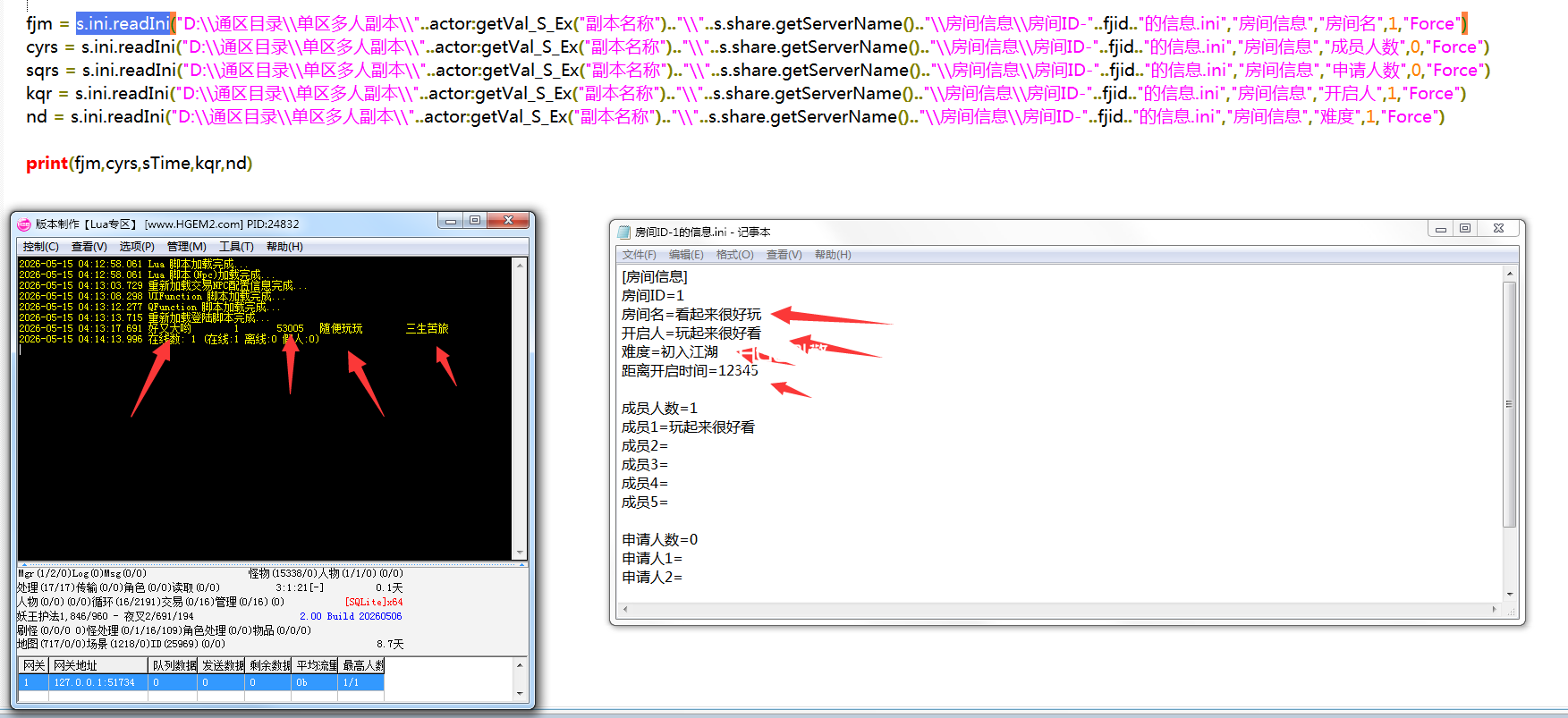Maximize the Notepad window
Viewport: 1568px width, 718px height.
[1465, 229]
